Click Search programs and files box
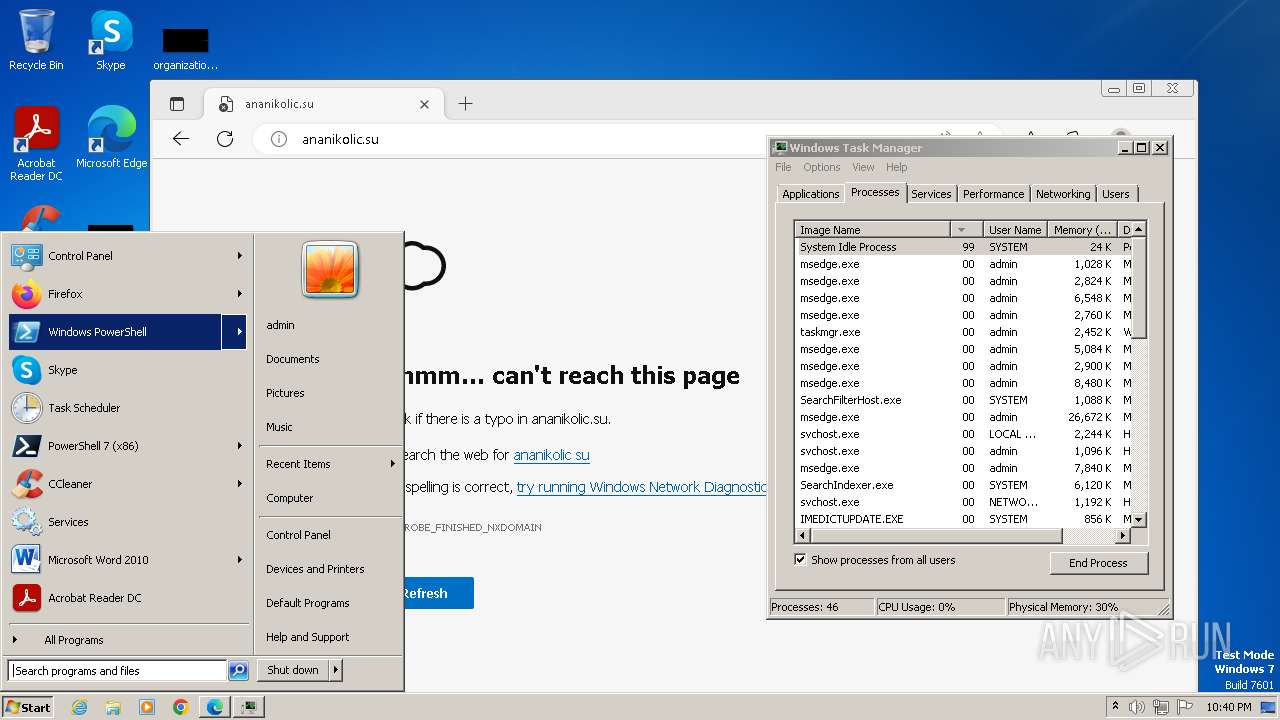 tap(117, 671)
